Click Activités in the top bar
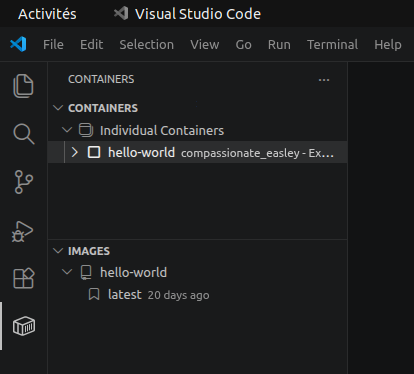 (x=47, y=14)
